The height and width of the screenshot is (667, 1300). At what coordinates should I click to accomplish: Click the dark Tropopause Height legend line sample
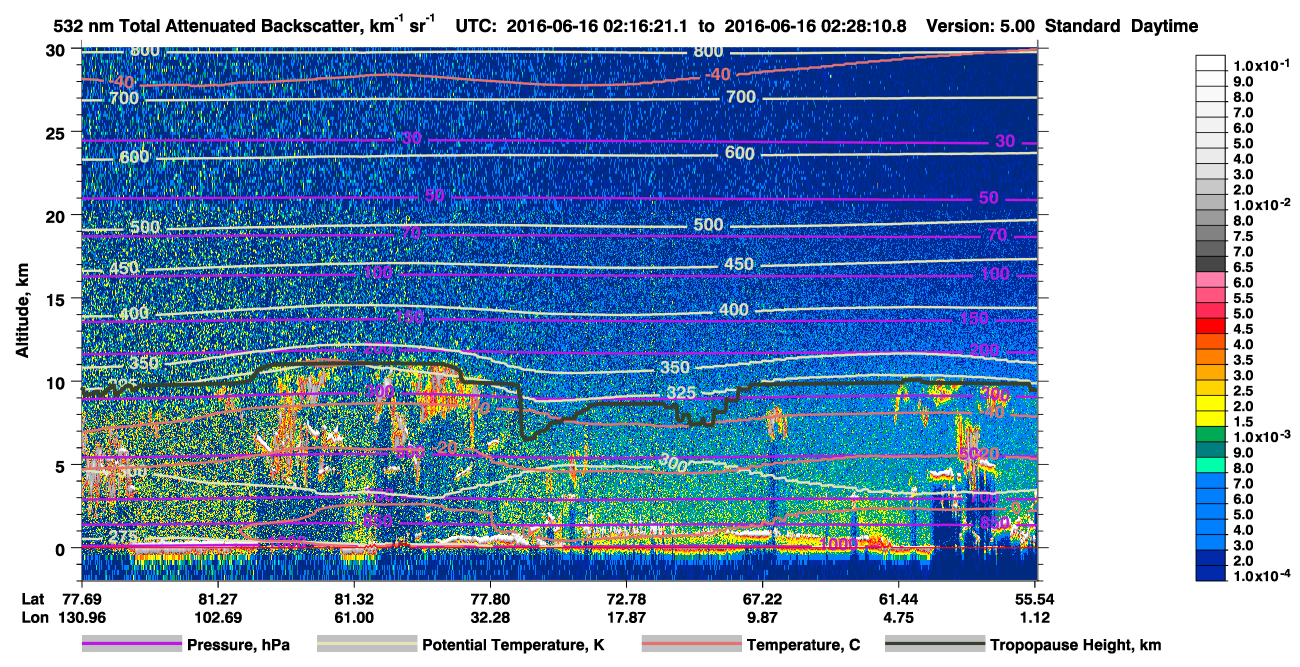point(934,645)
